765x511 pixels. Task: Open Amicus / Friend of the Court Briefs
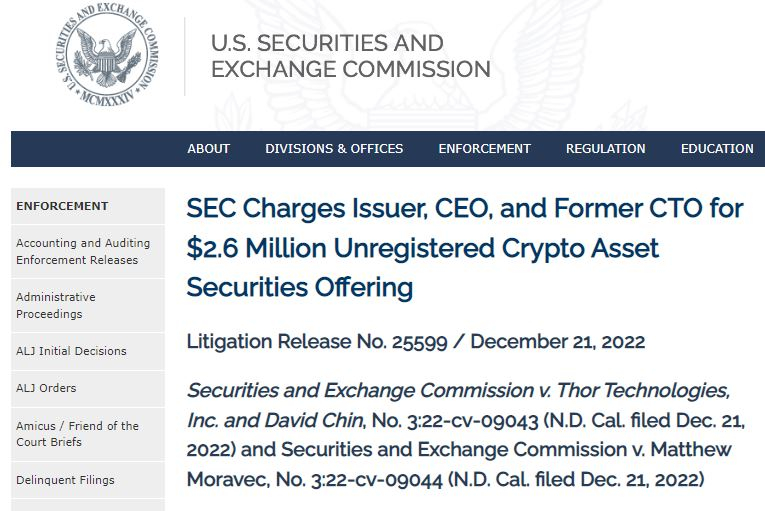coord(77,433)
